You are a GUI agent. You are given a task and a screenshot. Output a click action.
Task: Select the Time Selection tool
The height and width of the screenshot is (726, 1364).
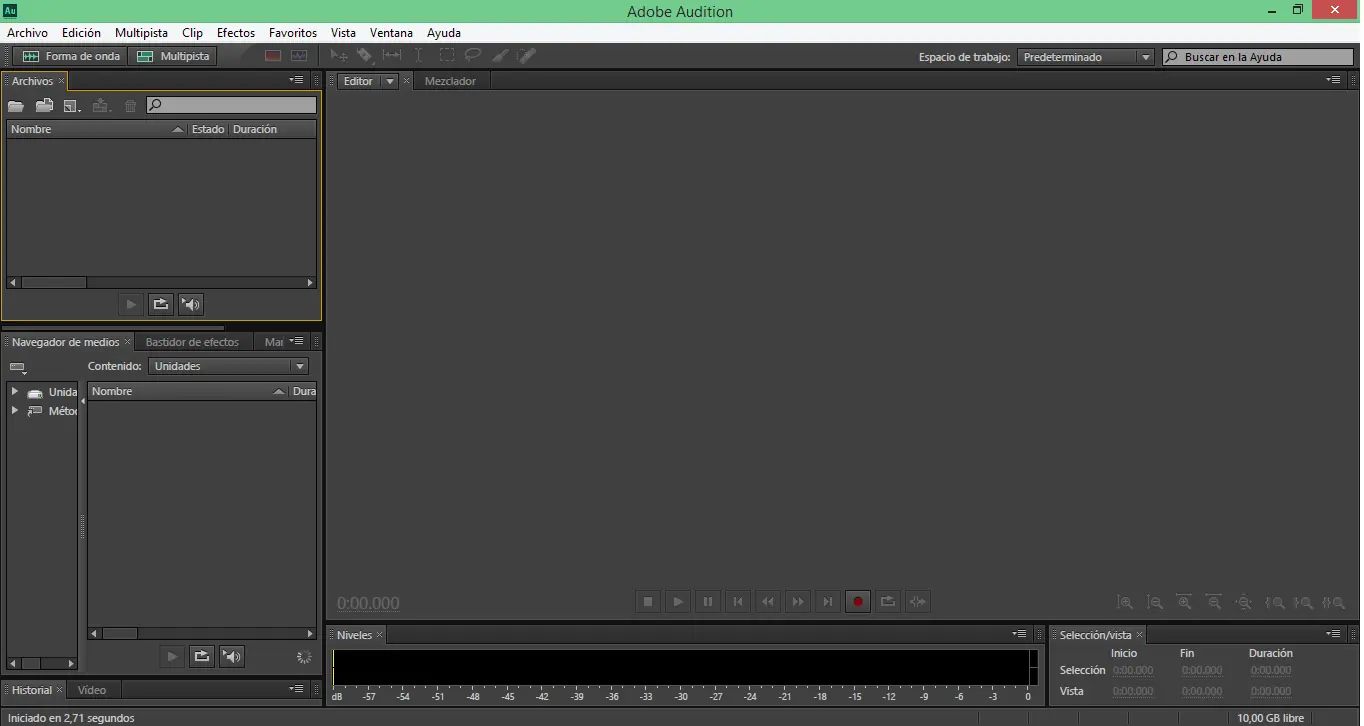[419, 56]
